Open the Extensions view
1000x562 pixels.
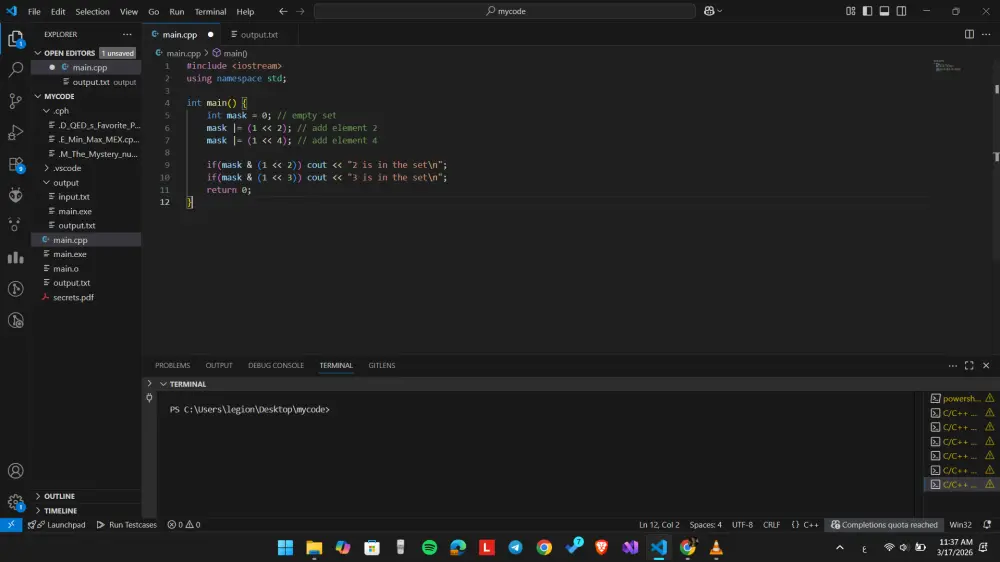tap(15, 164)
